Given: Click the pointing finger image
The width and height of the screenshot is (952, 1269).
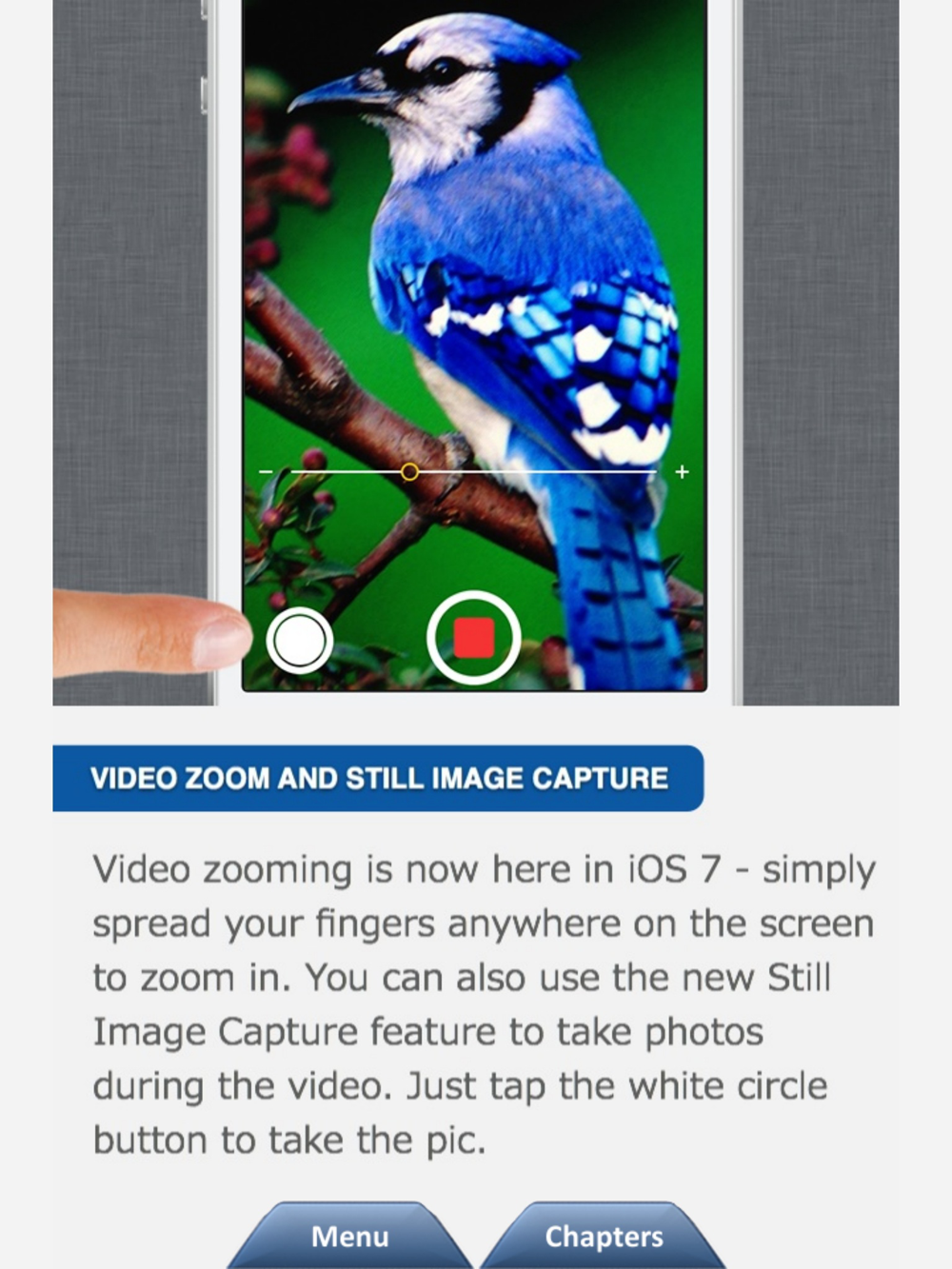Looking at the screenshot, I should tap(152, 633).
